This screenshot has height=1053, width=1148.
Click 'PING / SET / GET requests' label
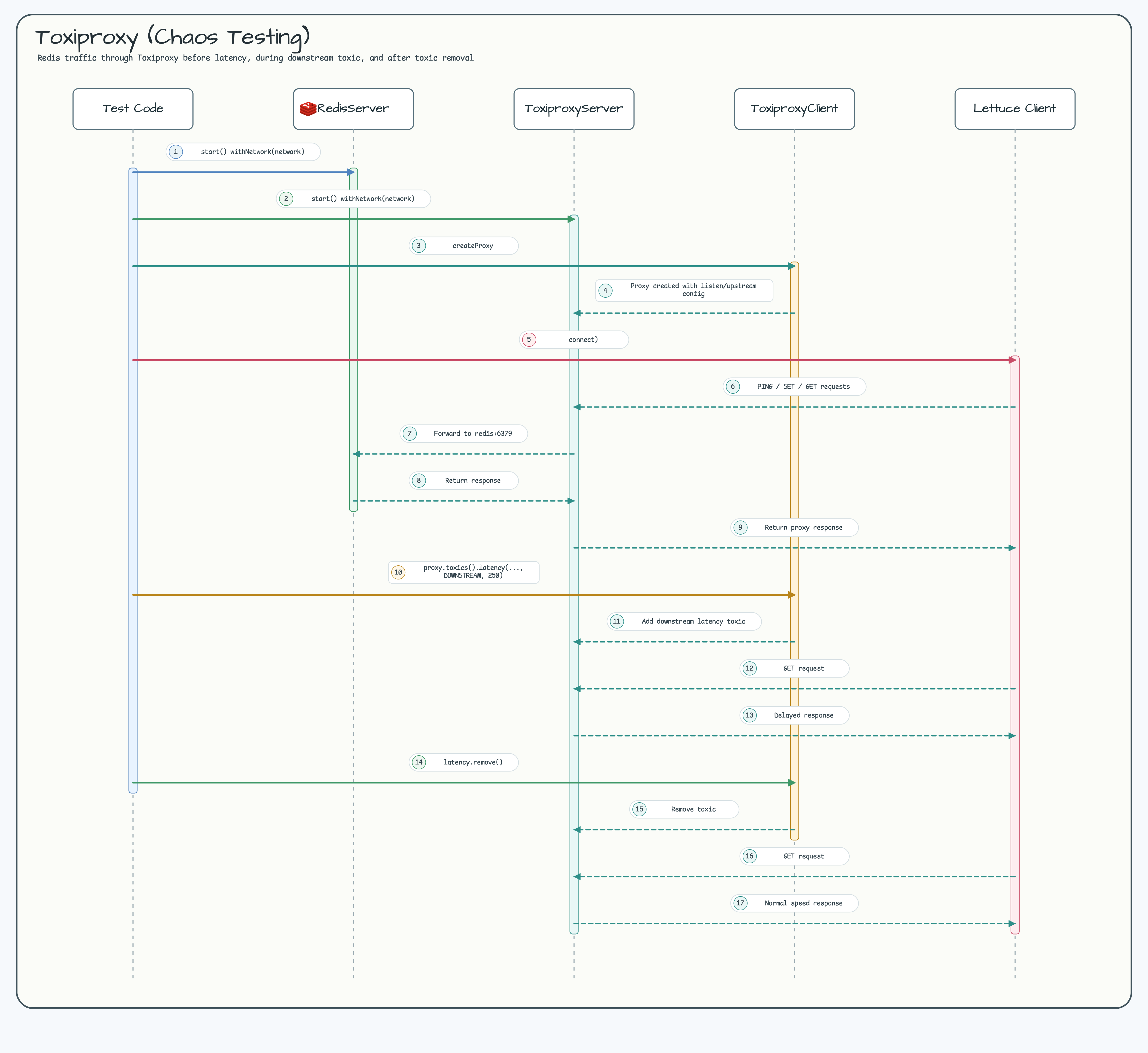tap(794, 386)
